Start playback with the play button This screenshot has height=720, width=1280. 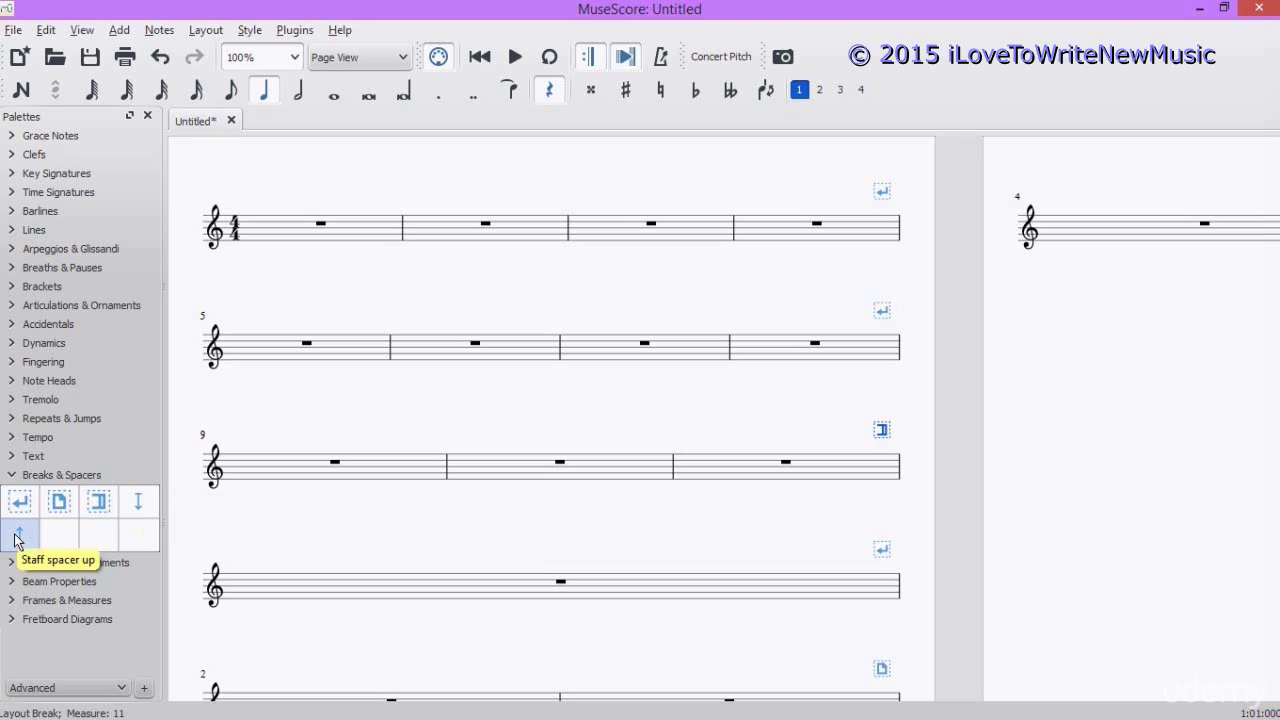515,57
